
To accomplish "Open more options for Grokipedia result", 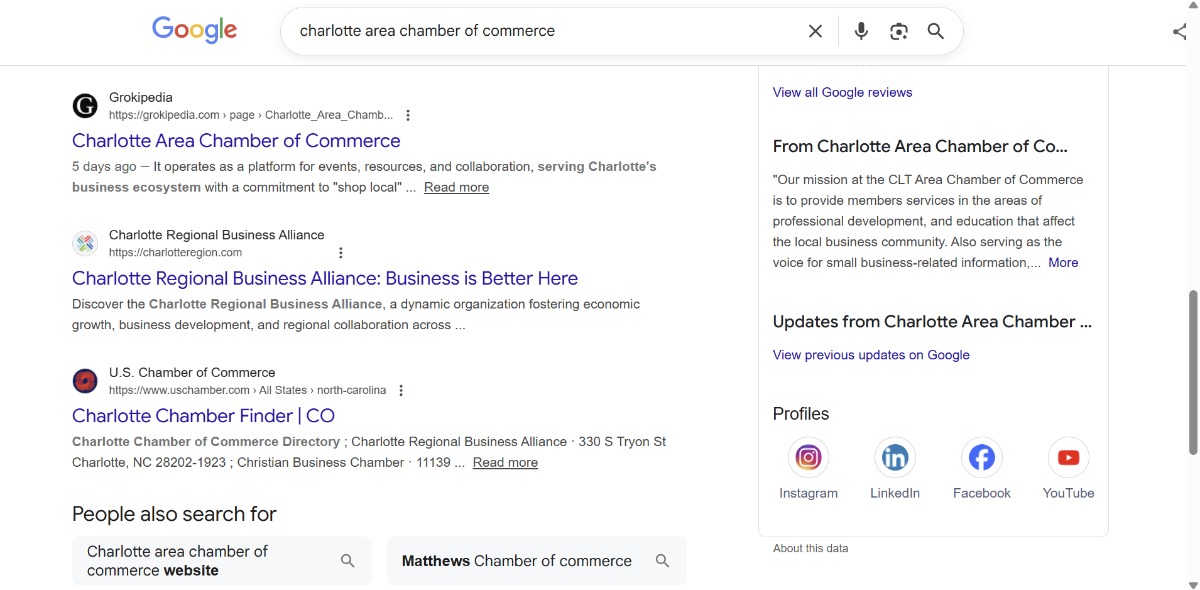I will click(408, 115).
